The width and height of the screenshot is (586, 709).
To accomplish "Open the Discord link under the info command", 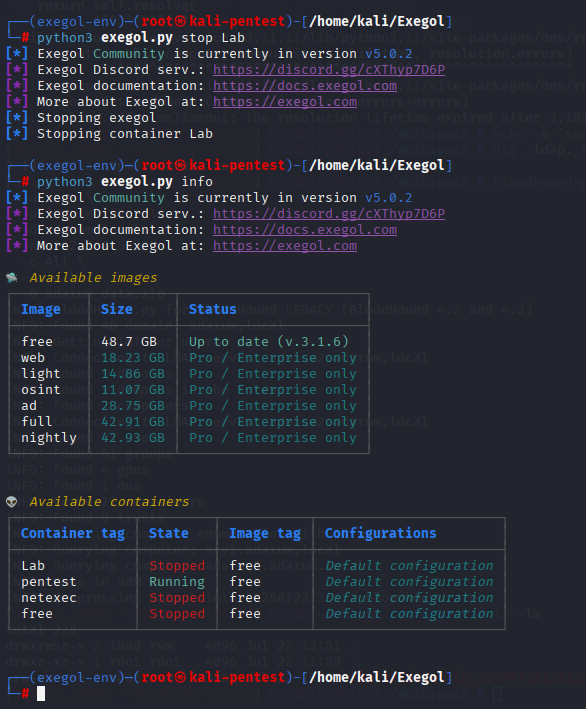I will pos(329,213).
